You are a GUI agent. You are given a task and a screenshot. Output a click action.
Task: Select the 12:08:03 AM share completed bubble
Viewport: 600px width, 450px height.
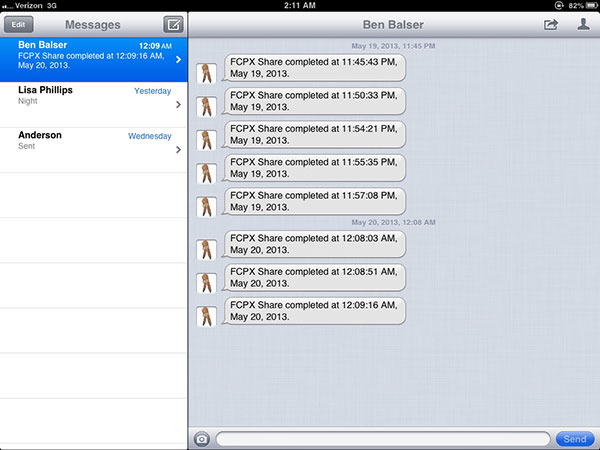(314, 244)
